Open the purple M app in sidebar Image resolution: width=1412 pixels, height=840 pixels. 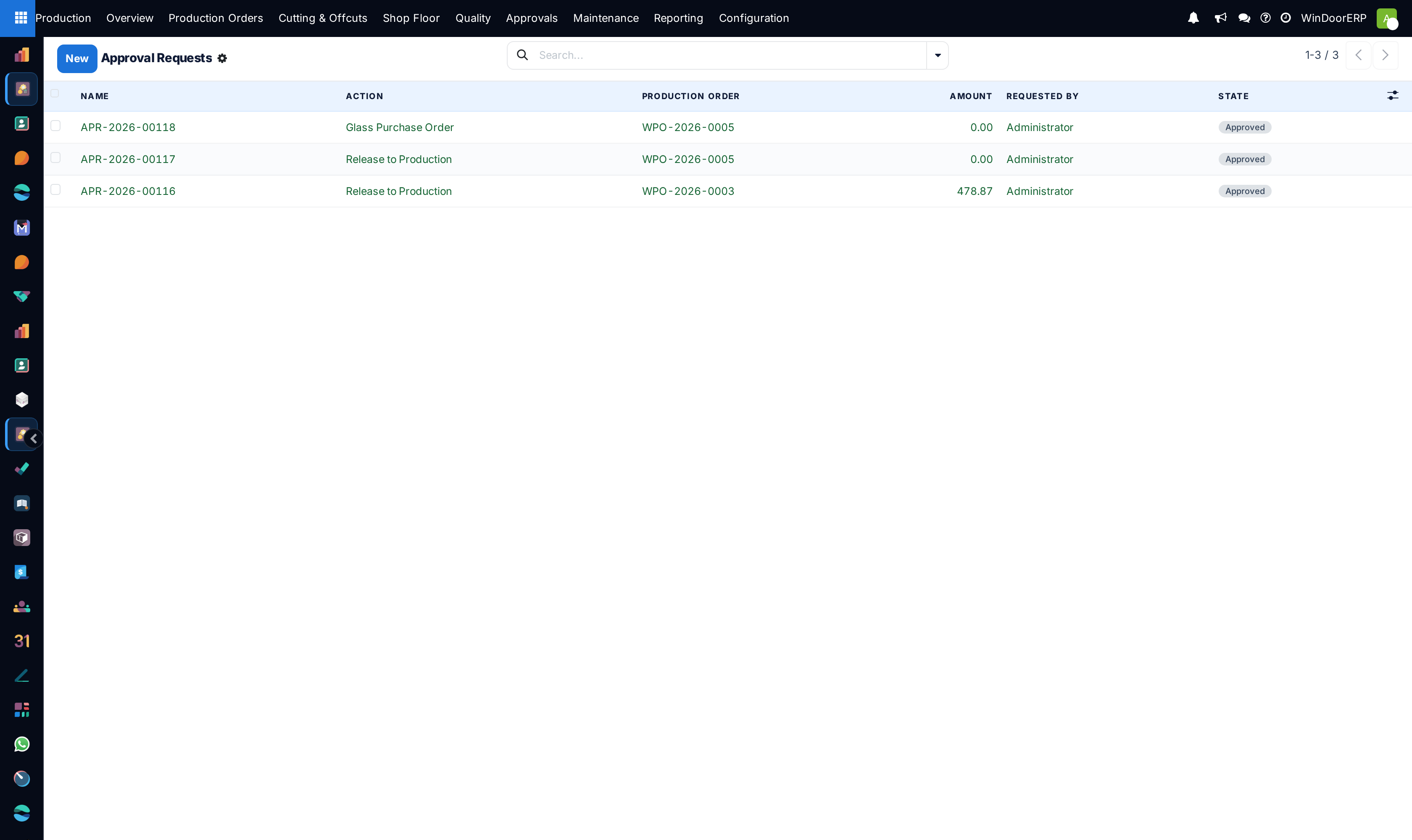21,228
